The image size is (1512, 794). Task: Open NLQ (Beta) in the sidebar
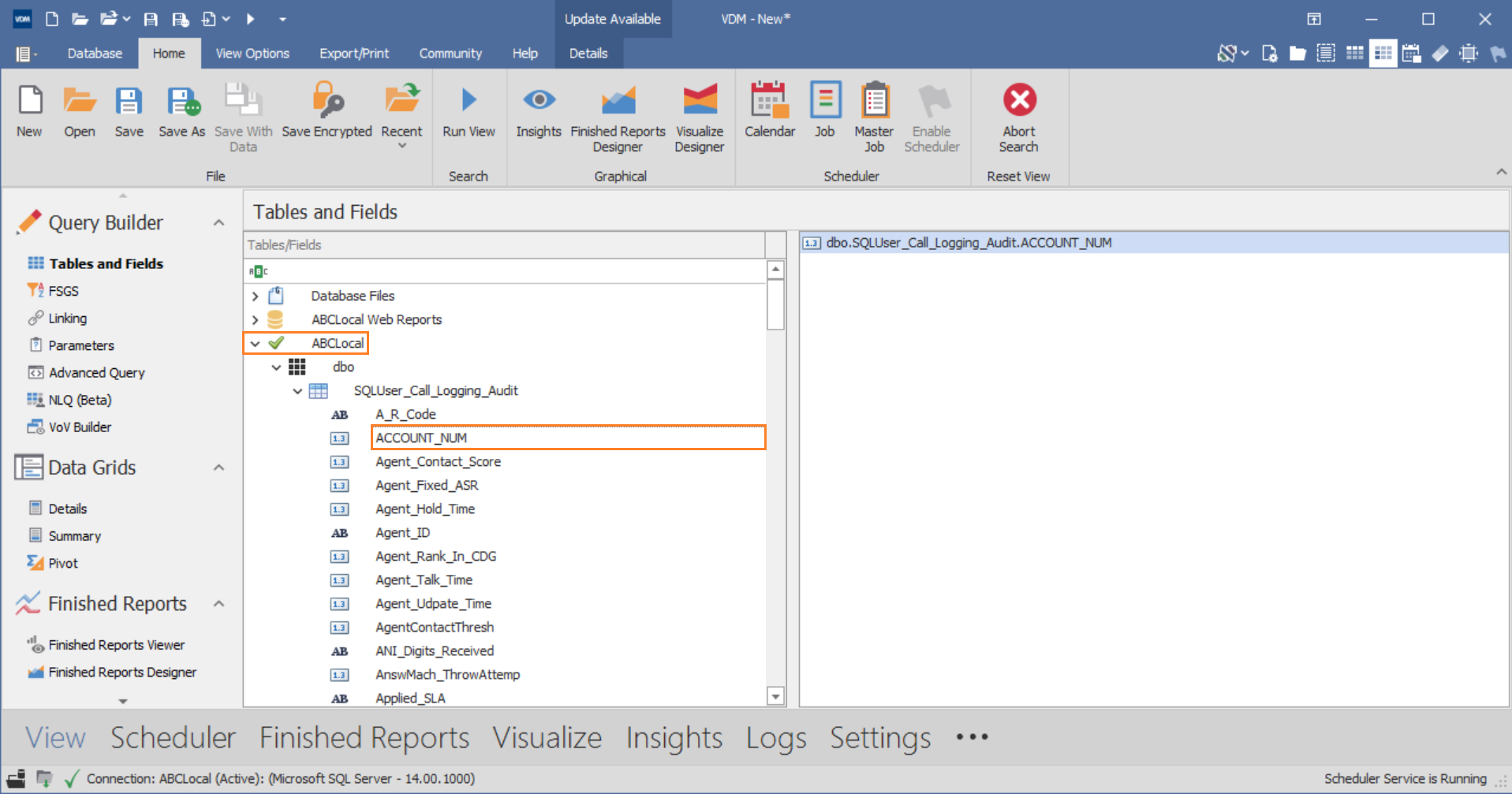tap(69, 400)
